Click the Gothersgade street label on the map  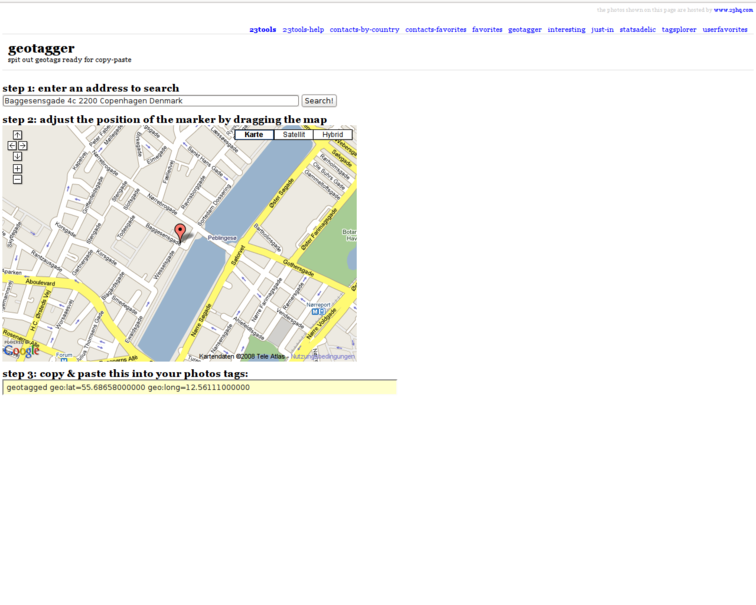tap(298, 268)
